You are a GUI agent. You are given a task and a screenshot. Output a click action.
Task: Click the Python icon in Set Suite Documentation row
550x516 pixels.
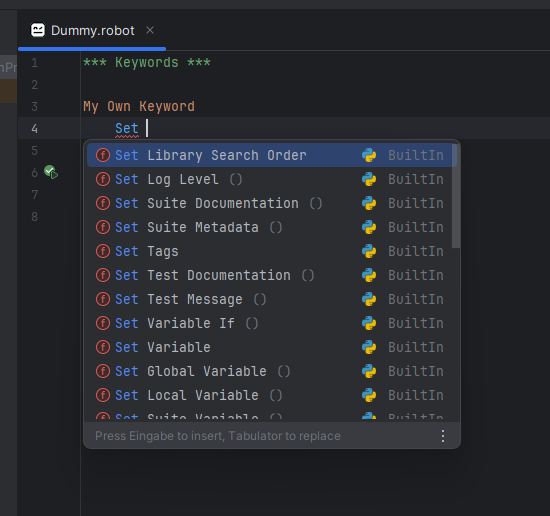coord(369,203)
